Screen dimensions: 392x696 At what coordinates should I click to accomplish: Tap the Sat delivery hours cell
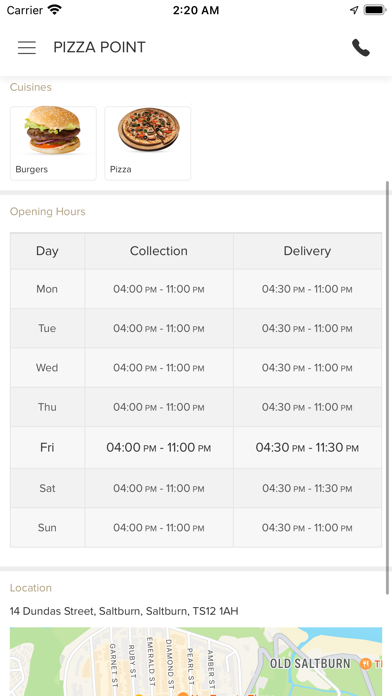(307, 488)
